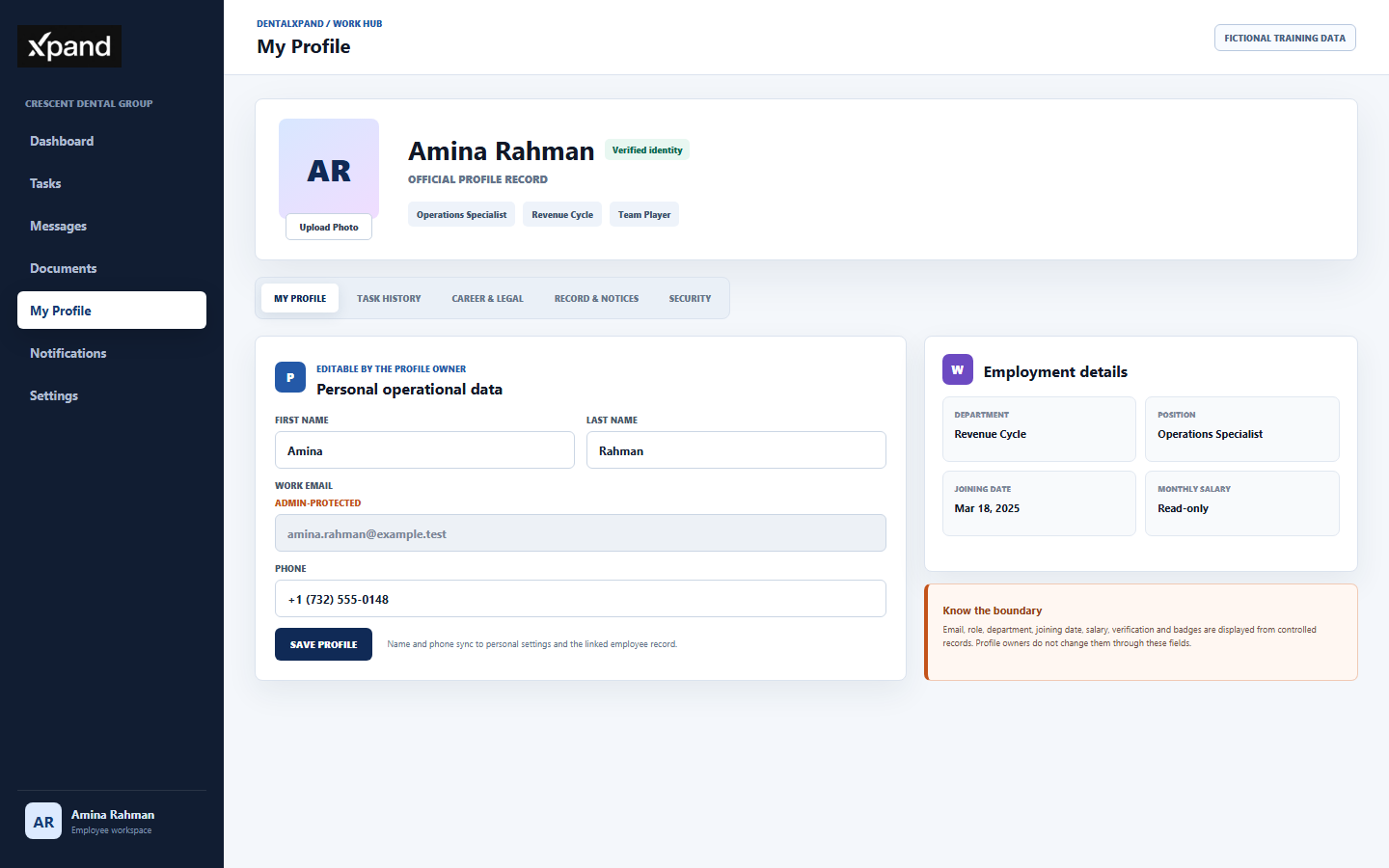
Task: Click Amina Rahman Employee workspace in footer
Action: point(113,822)
